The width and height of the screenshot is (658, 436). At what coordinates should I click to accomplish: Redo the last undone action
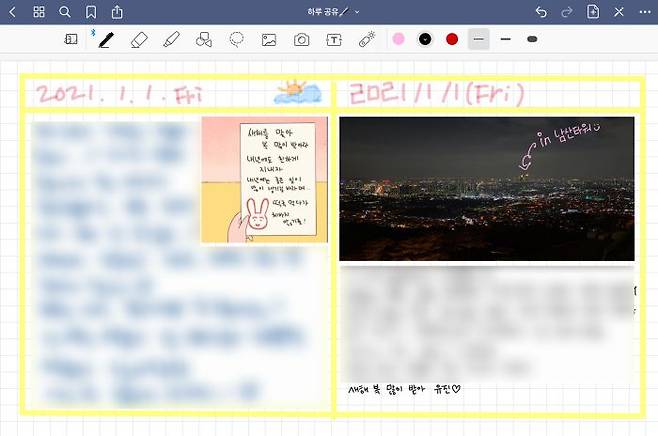click(567, 12)
